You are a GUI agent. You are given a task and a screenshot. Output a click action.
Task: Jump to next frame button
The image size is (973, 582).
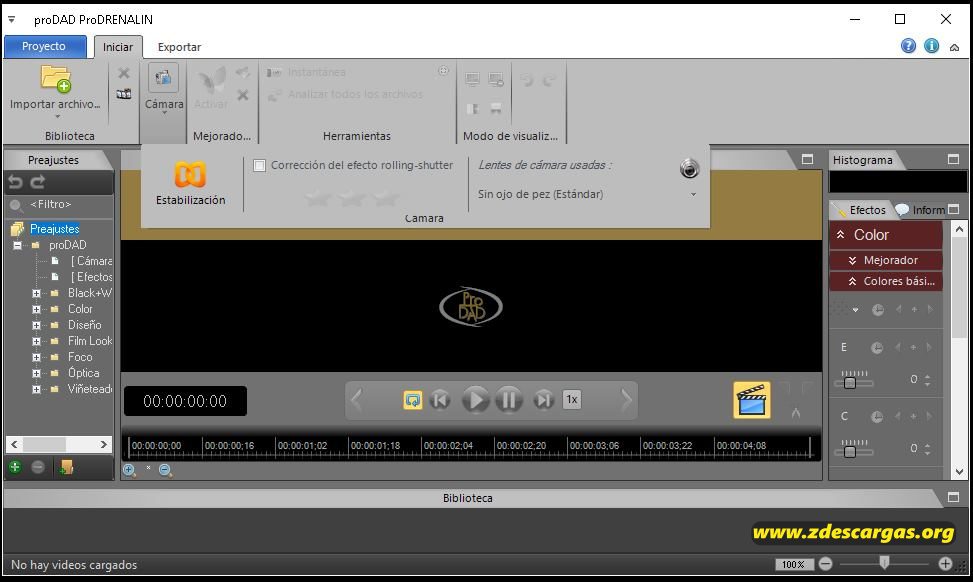coord(544,400)
